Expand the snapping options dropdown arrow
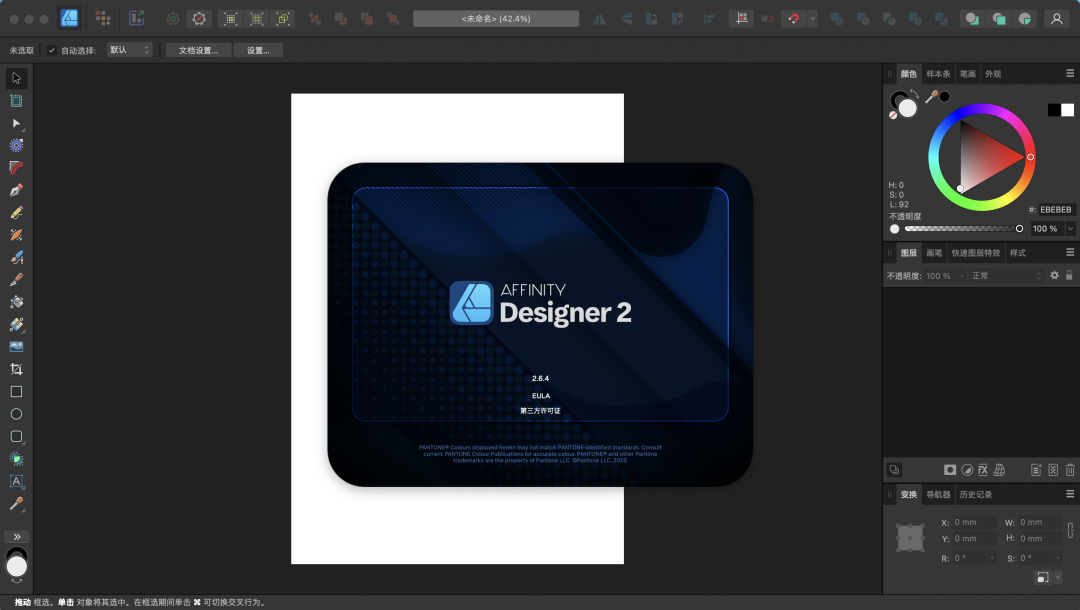 tap(812, 18)
